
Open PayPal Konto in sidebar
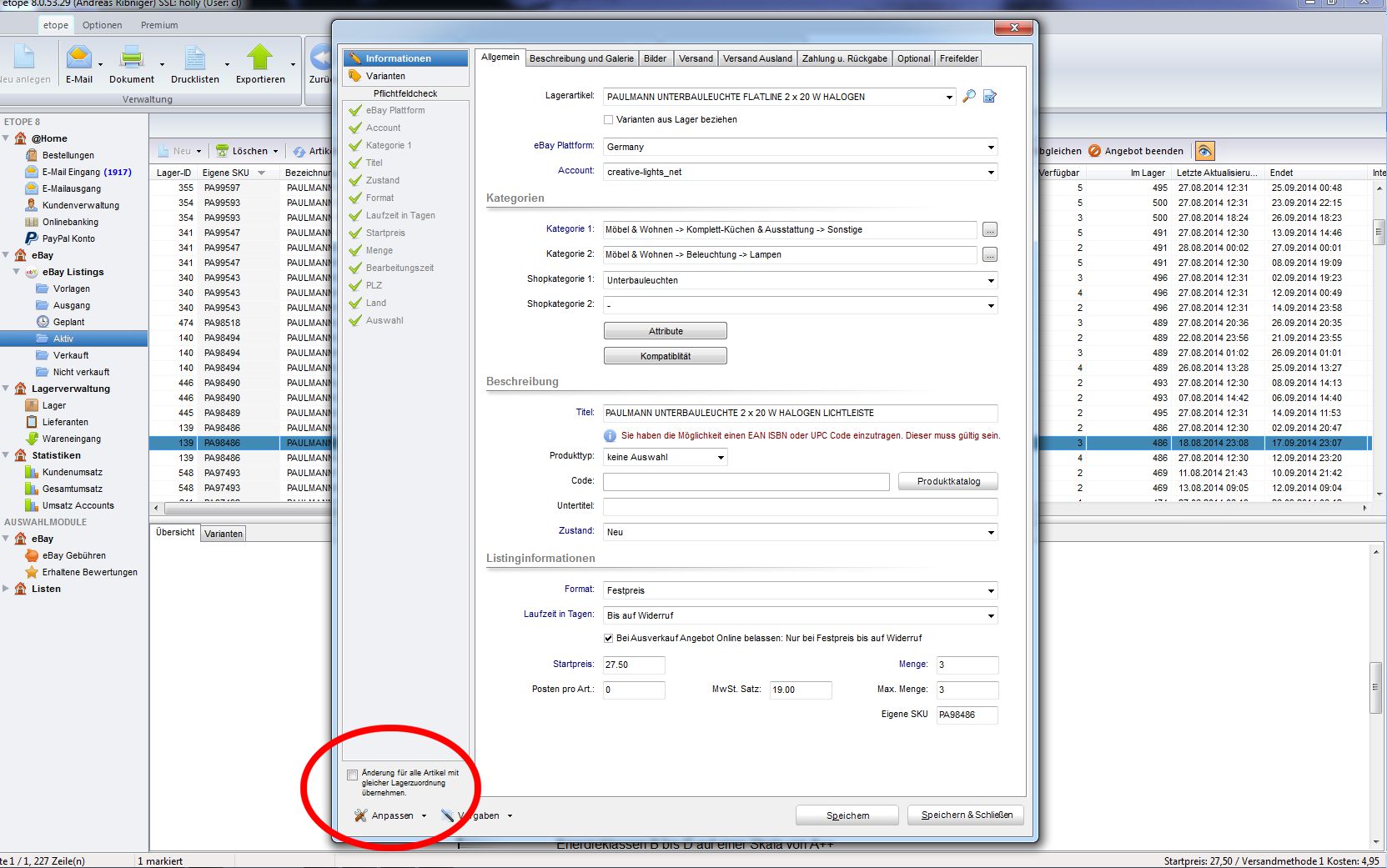[x=68, y=238]
